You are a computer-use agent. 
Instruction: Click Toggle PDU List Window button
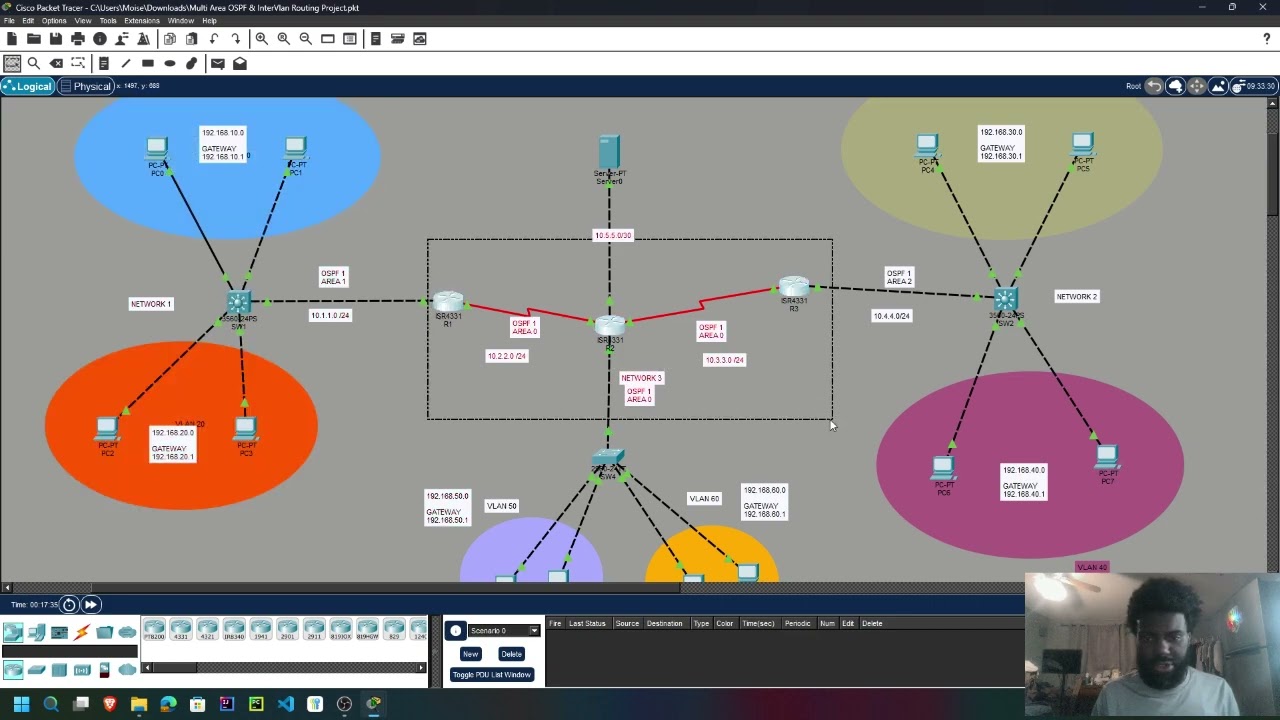pos(491,675)
